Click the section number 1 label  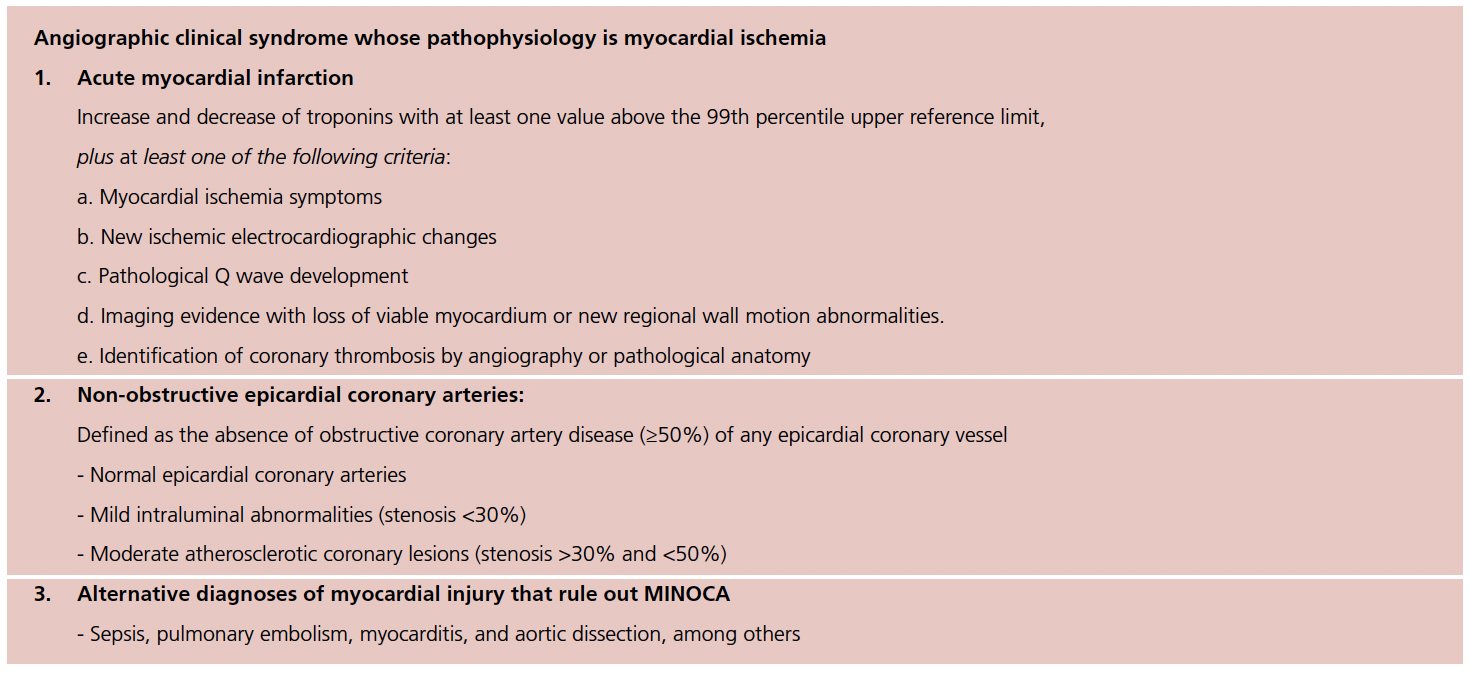coord(43,78)
